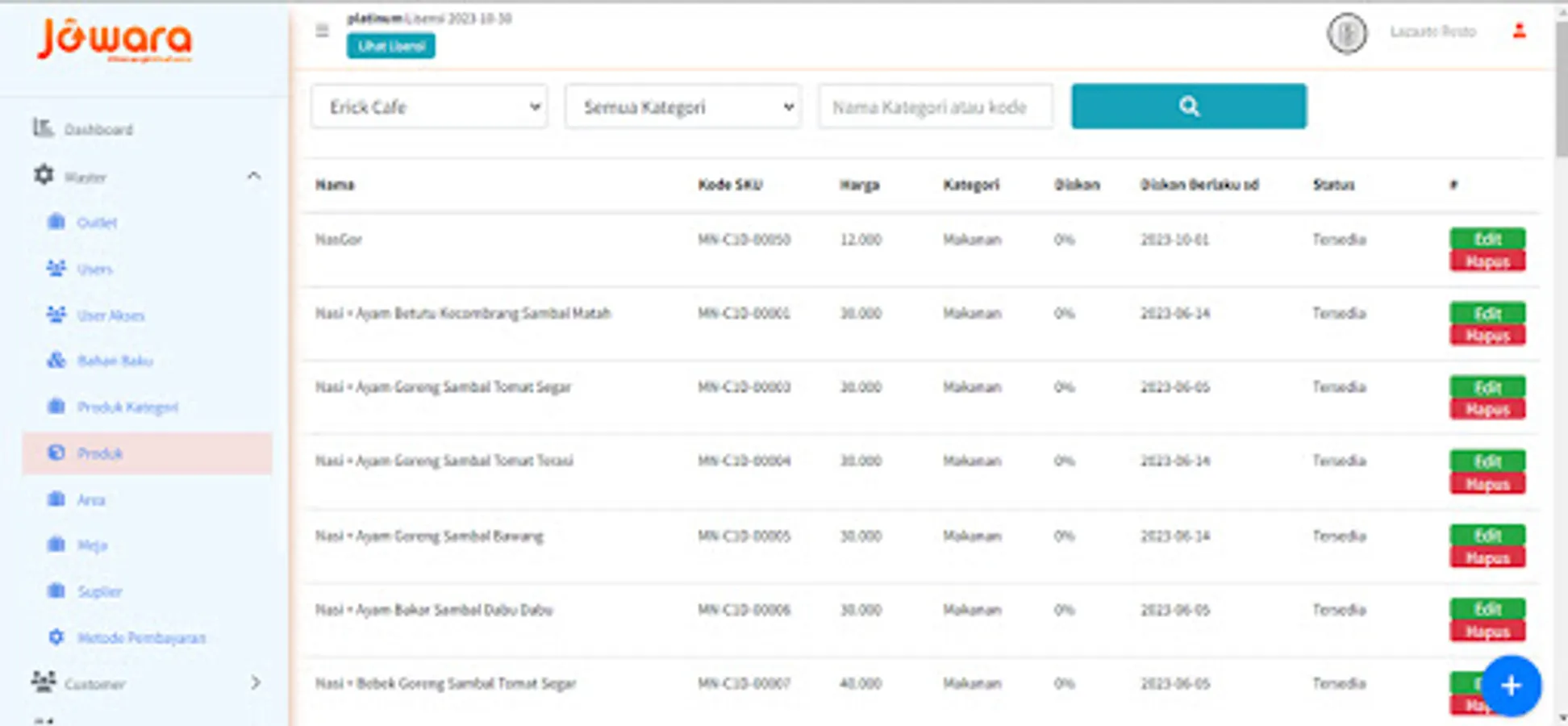Hapus Ayam Goreng Sambal Bawang
Viewport: 1568px width, 726px height.
click(x=1487, y=558)
